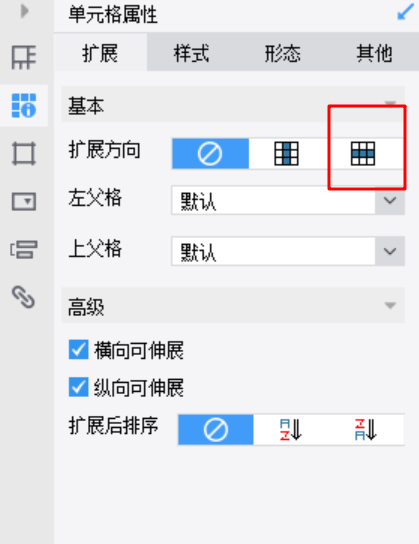Expand sidebar with the gray triangle arrow

pyautogui.click(x=24, y=11)
